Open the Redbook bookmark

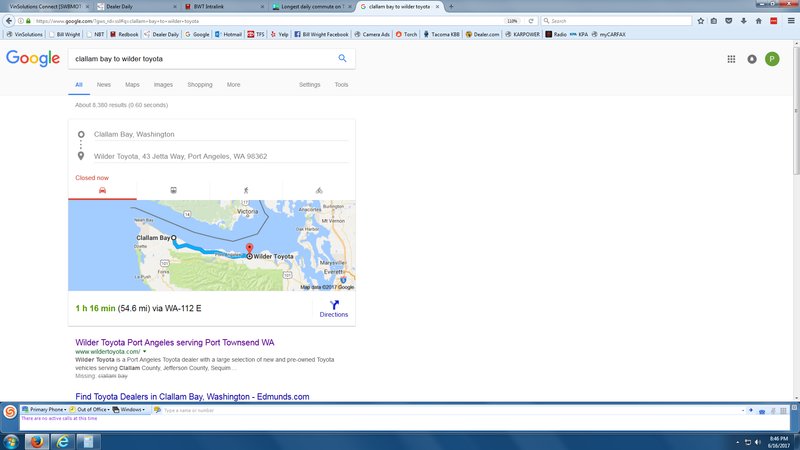tap(124, 34)
